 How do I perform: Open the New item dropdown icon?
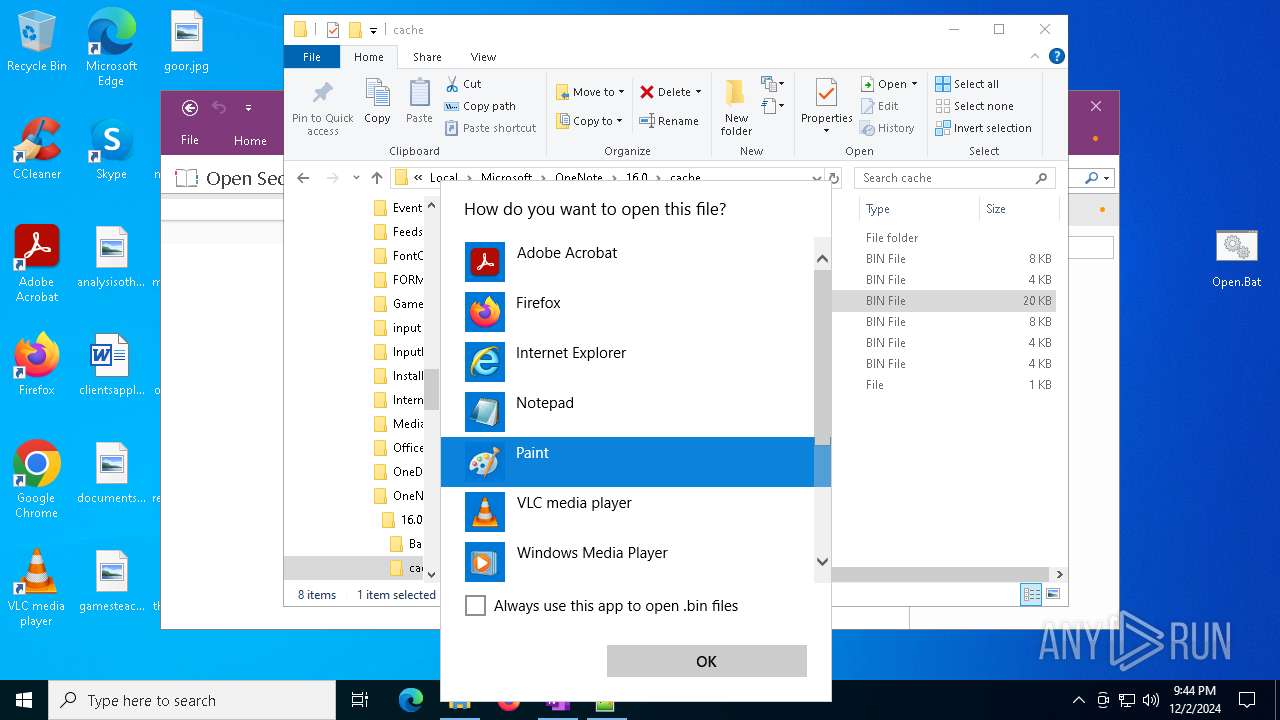point(773,84)
